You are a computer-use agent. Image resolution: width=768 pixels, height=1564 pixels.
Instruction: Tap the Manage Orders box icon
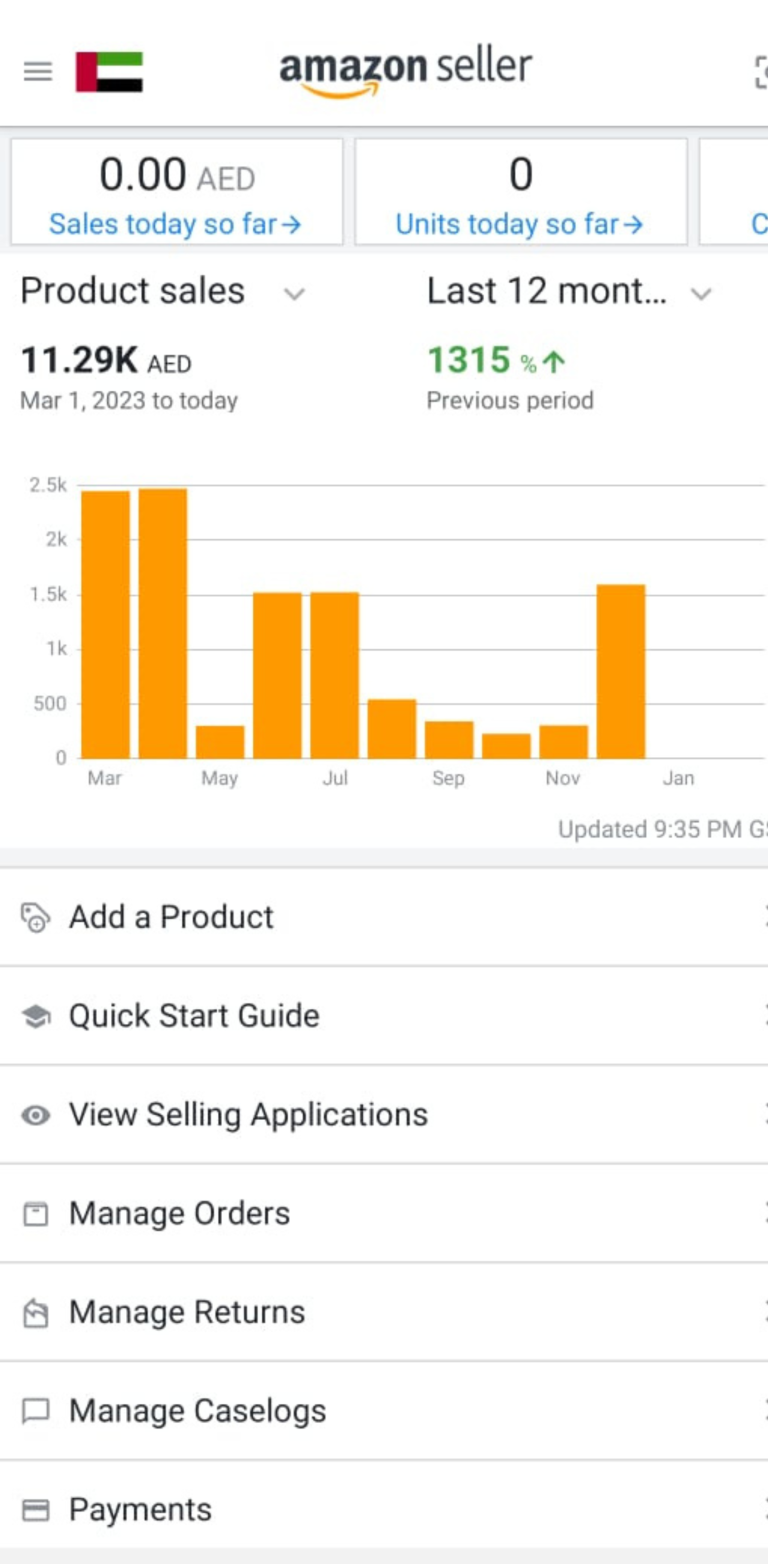35,1214
